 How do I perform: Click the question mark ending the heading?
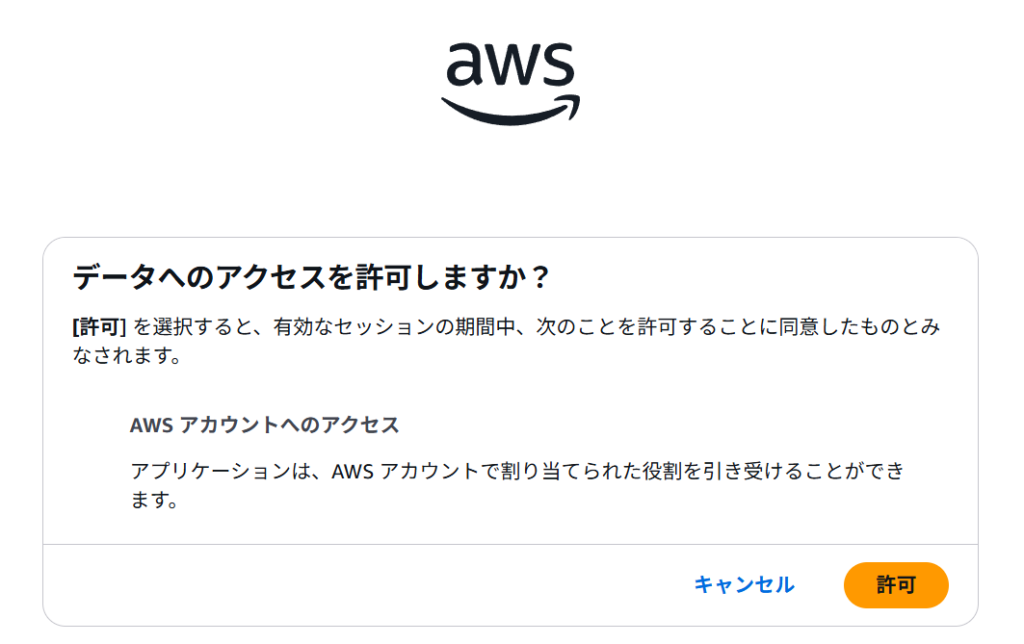click(540, 277)
